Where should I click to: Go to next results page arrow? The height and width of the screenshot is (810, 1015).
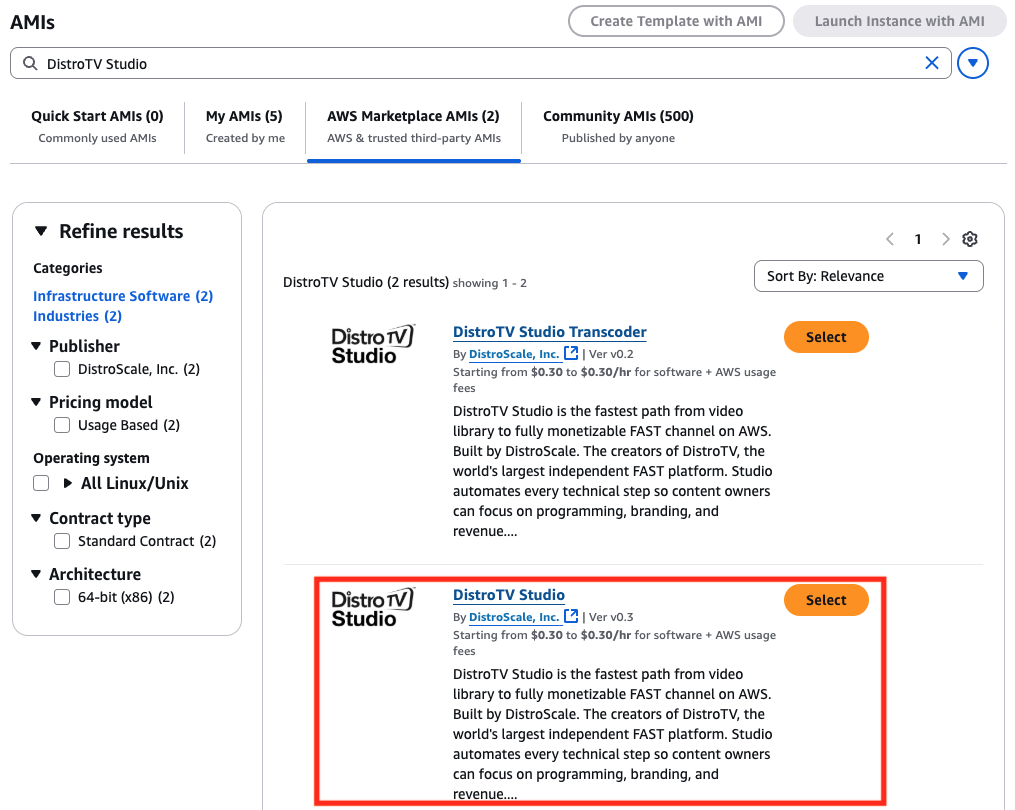(945, 239)
